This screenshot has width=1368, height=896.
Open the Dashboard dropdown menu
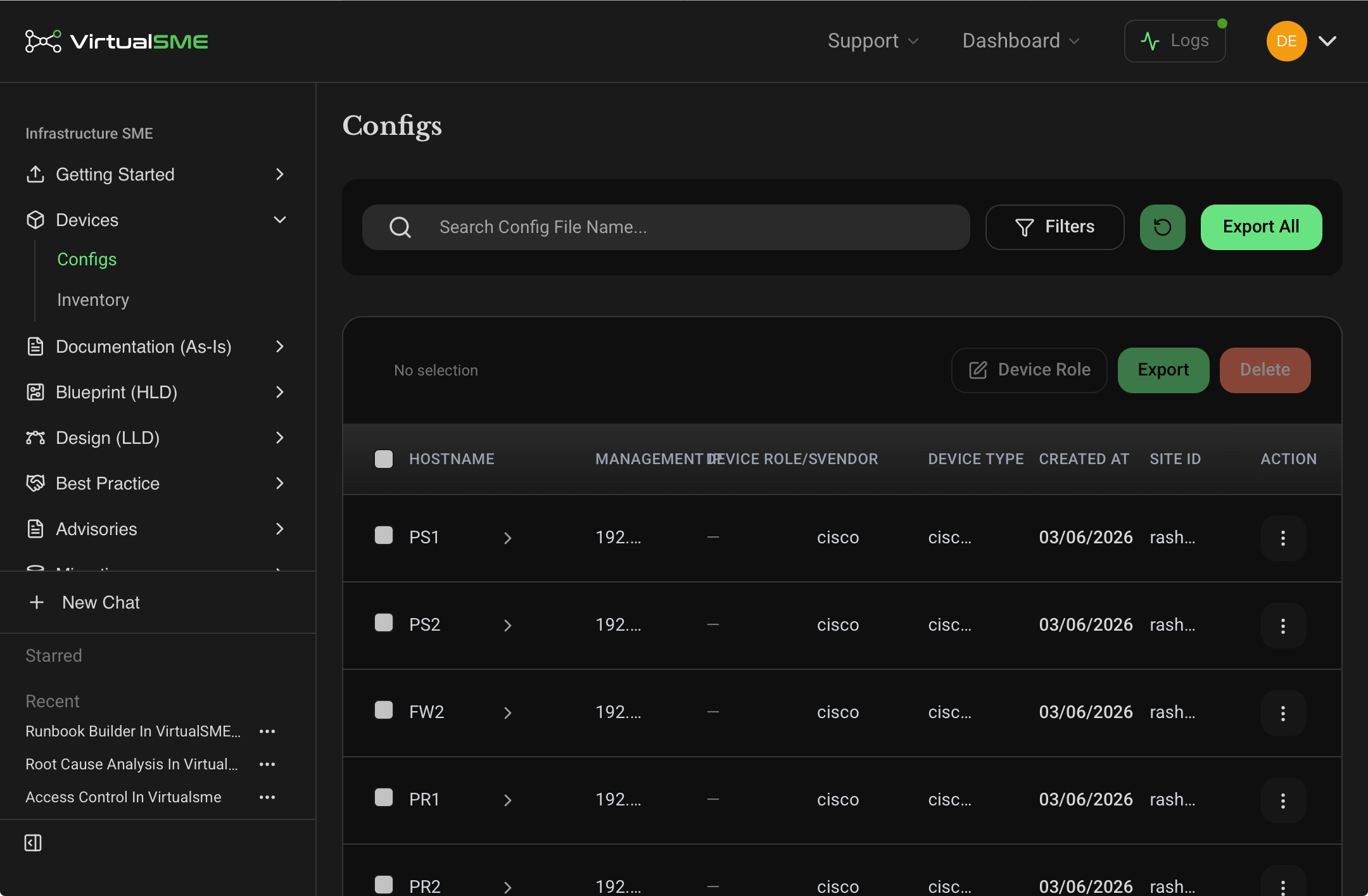pos(1021,41)
